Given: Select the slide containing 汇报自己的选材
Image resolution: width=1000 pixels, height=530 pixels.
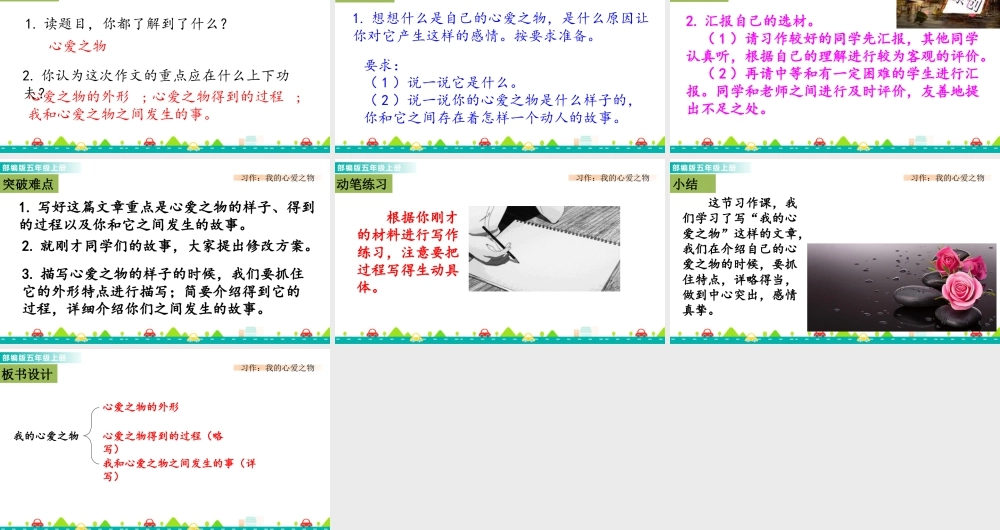Looking at the screenshot, I should [835, 77].
